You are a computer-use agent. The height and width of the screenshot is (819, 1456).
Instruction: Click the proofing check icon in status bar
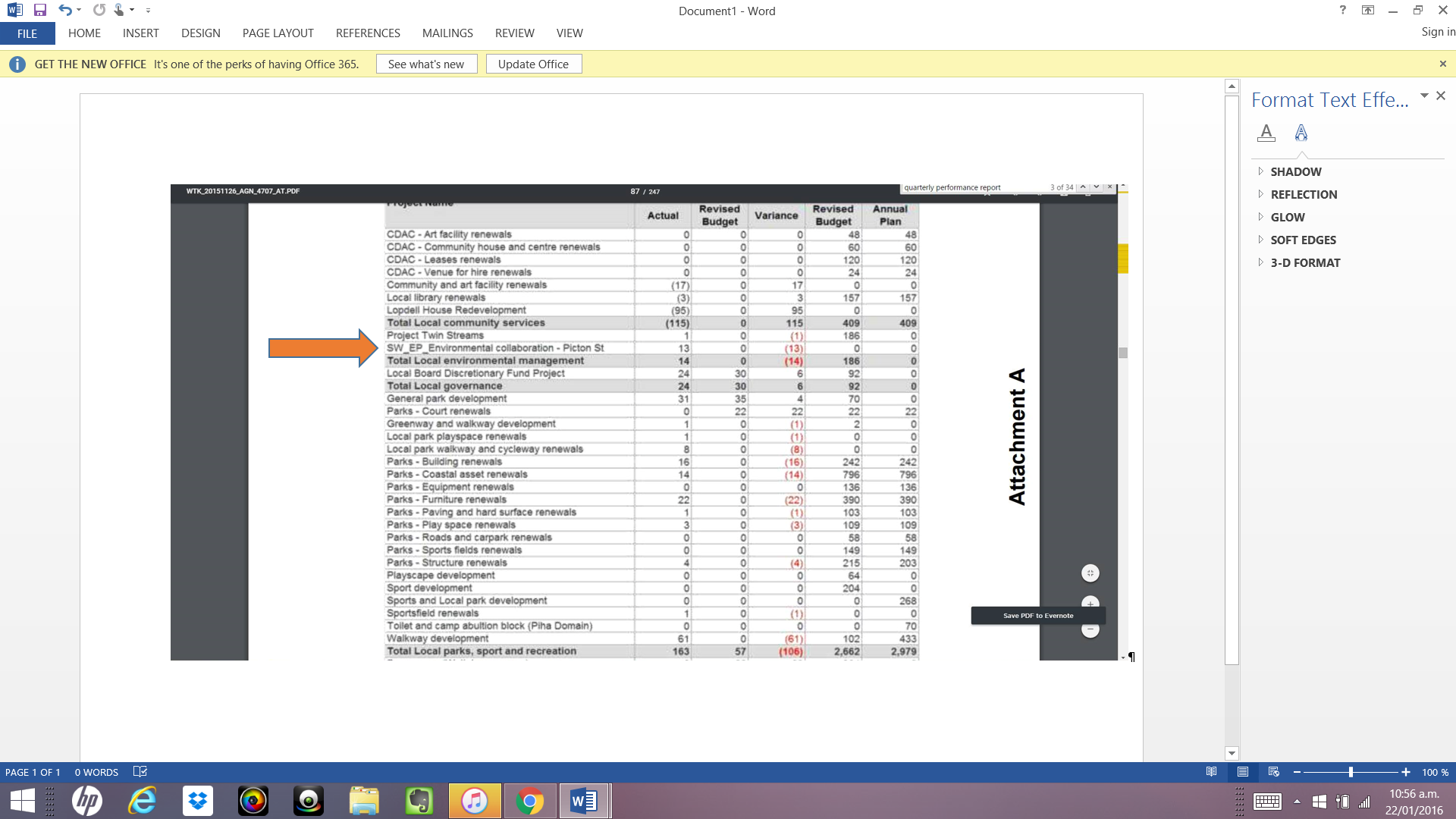pos(140,772)
